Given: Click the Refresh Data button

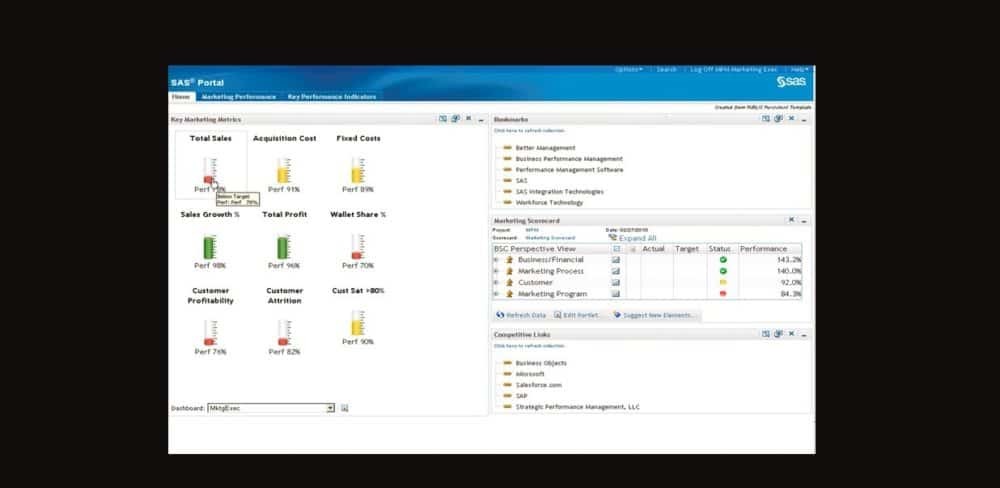Looking at the screenshot, I should (x=521, y=315).
